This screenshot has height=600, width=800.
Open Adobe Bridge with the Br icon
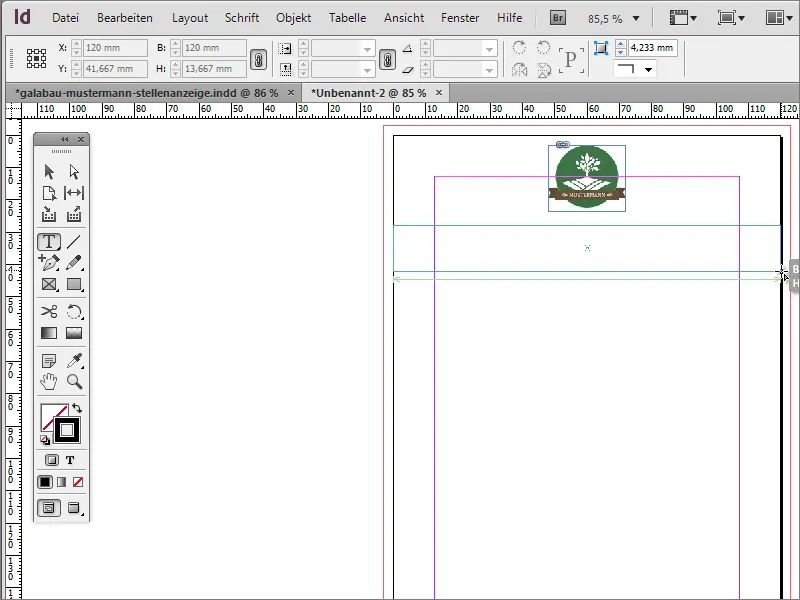click(557, 17)
